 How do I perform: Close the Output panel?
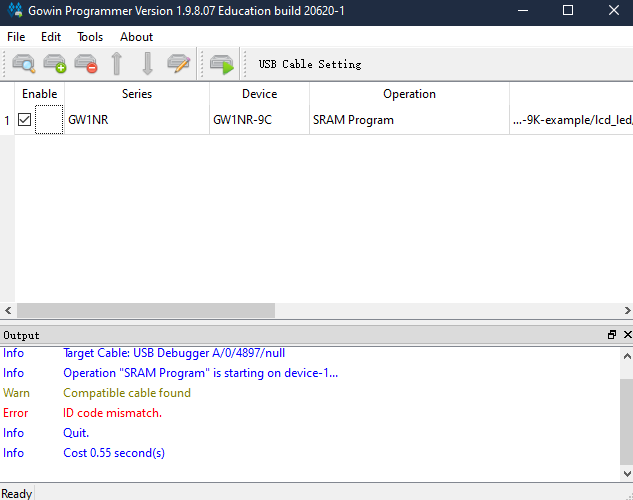(x=627, y=335)
